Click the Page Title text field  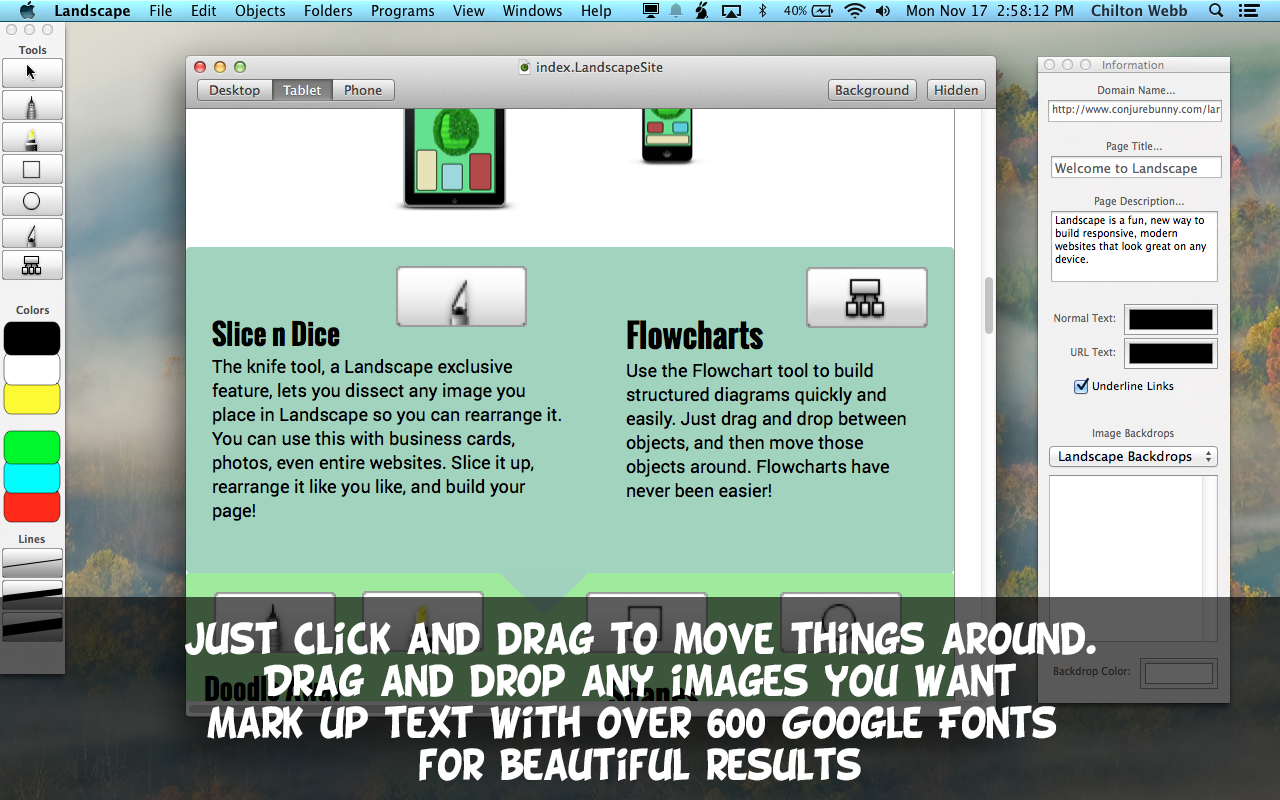tap(1136, 168)
